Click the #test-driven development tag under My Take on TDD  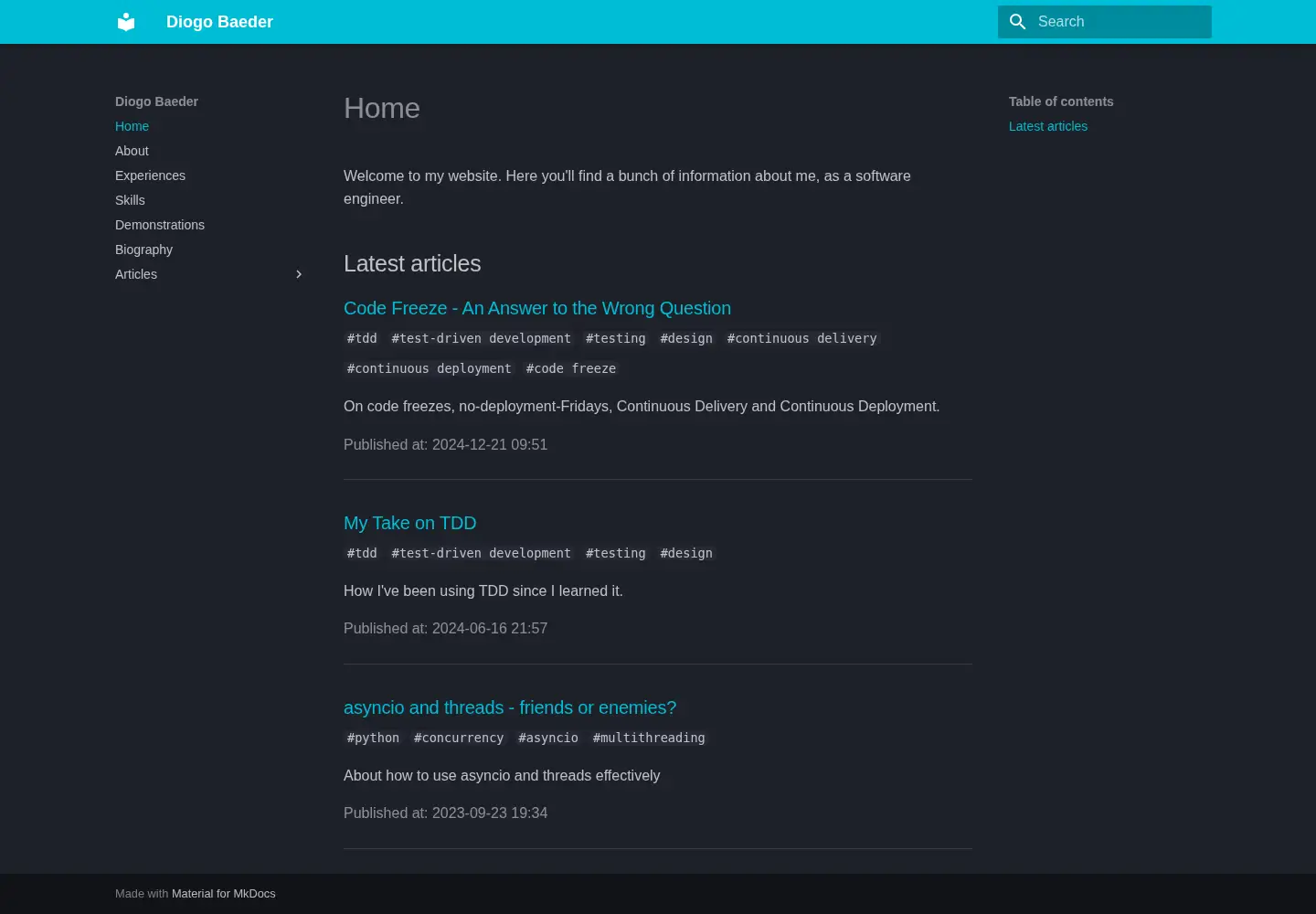coord(482,553)
